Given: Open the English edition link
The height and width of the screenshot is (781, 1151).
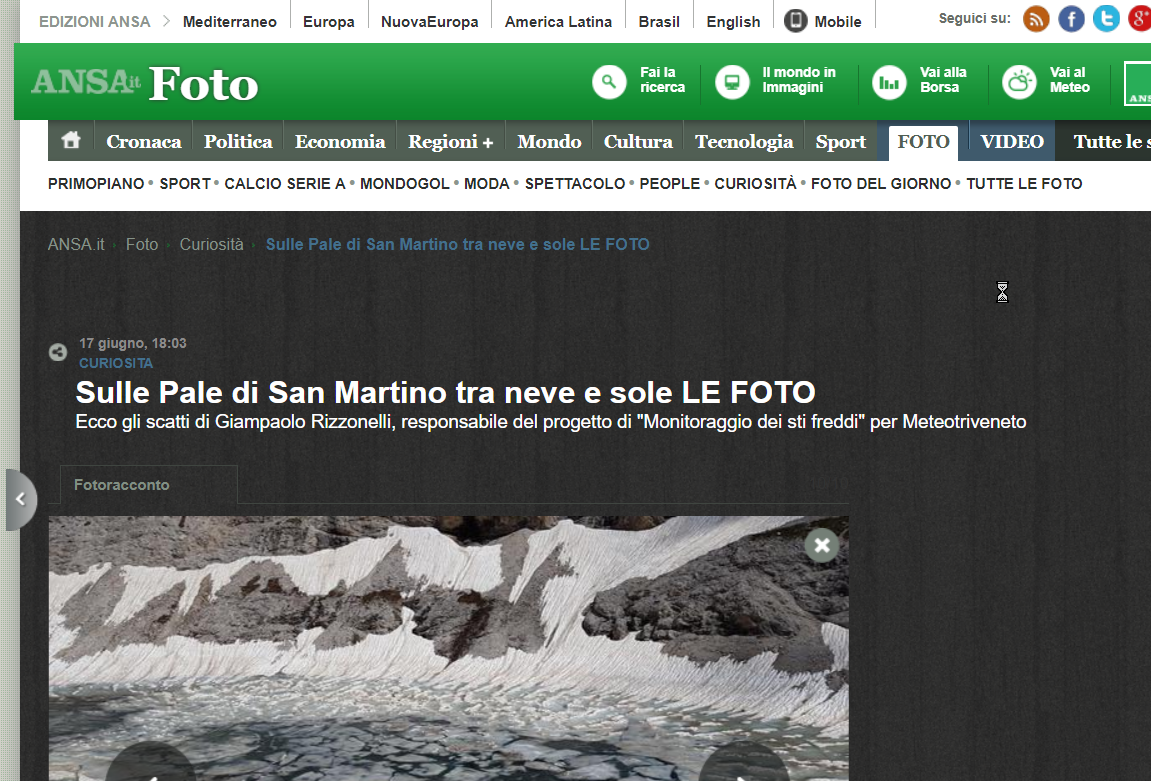Looking at the screenshot, I should (733, 21).
